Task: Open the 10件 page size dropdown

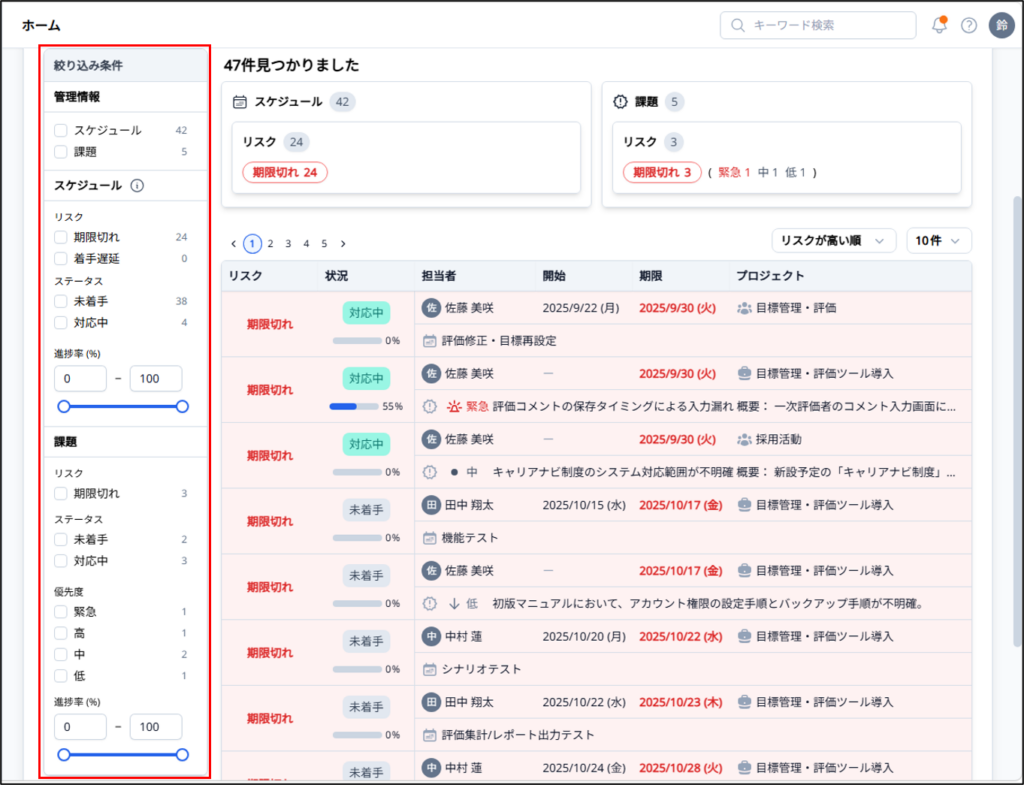Action: point(938,241)
